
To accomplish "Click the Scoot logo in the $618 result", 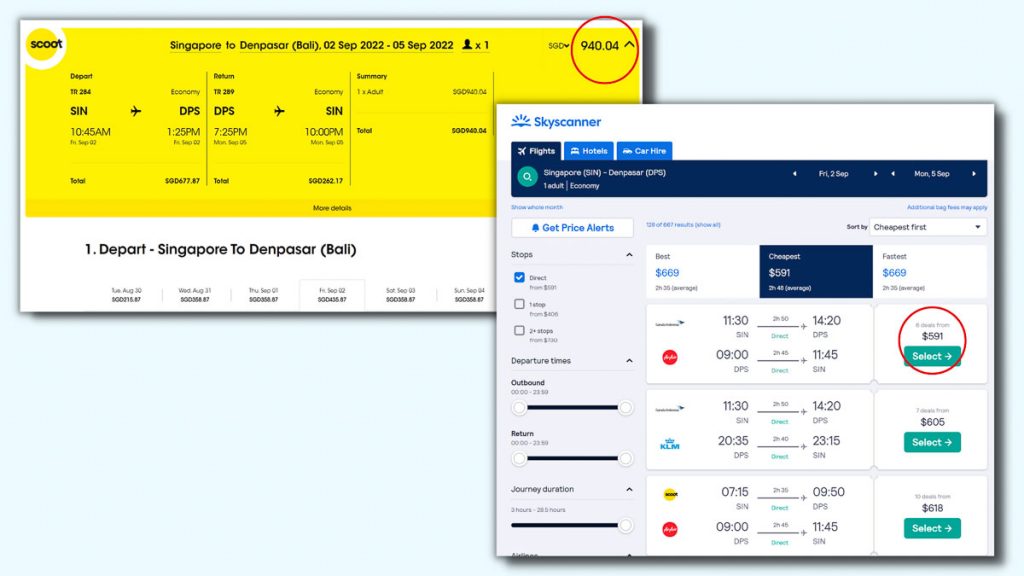I will click(x=670, y=494).
